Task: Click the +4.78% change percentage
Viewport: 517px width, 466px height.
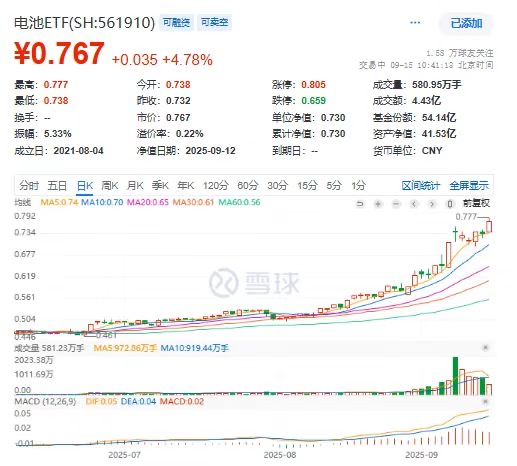Action: coord(187,60)
